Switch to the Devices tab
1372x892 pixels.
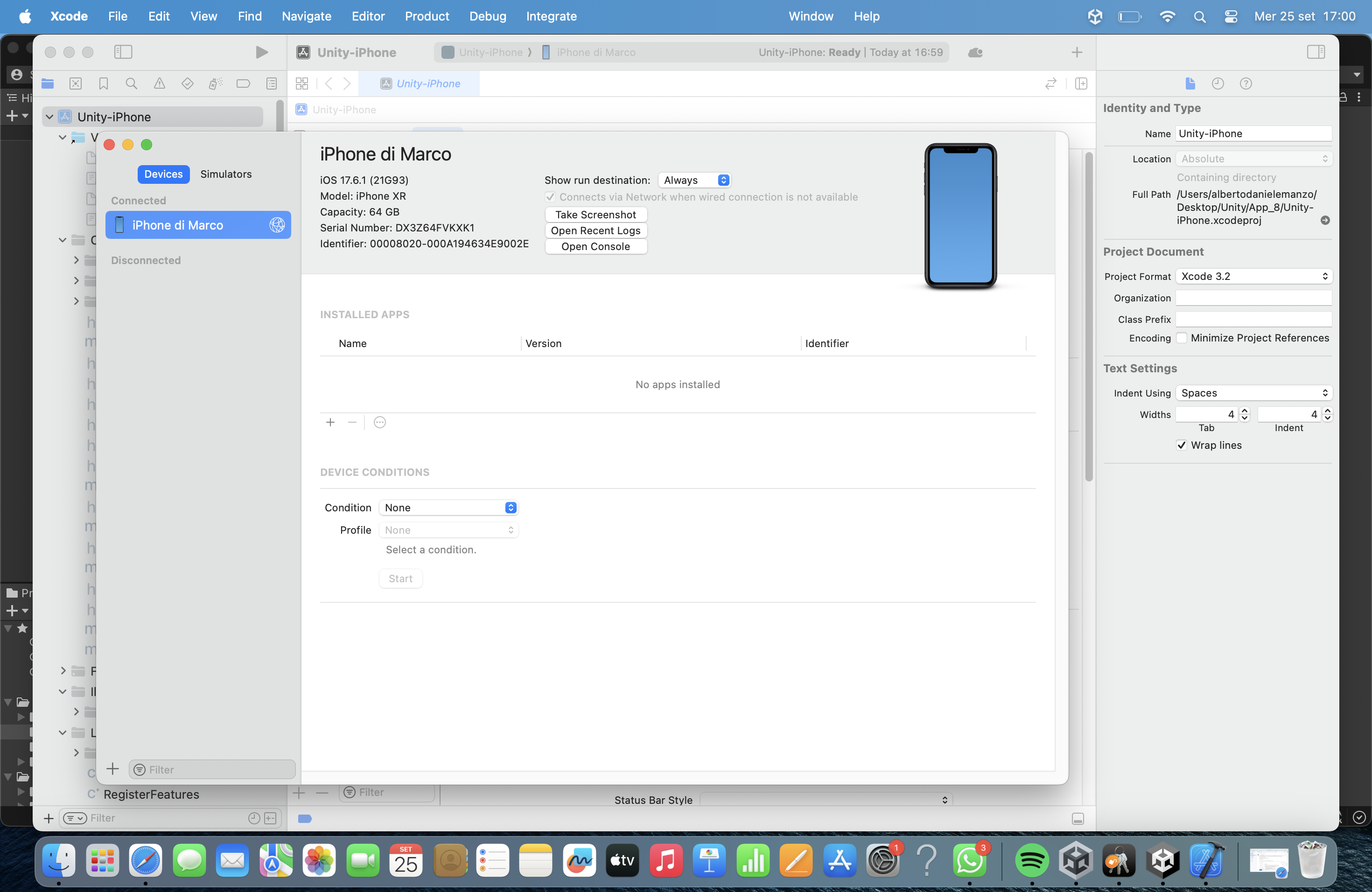pos(164,174)
